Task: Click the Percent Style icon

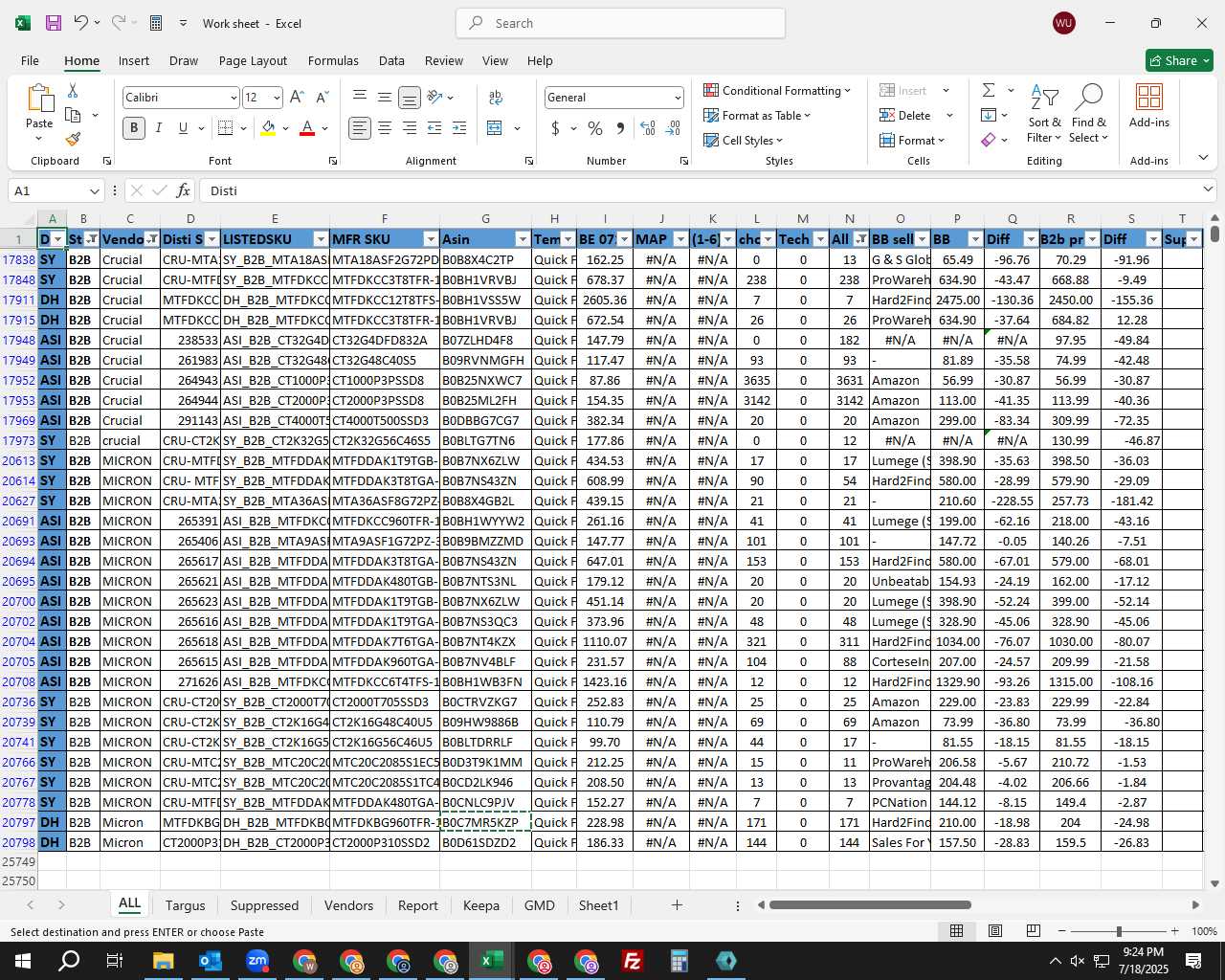Action: coord(595,128)
